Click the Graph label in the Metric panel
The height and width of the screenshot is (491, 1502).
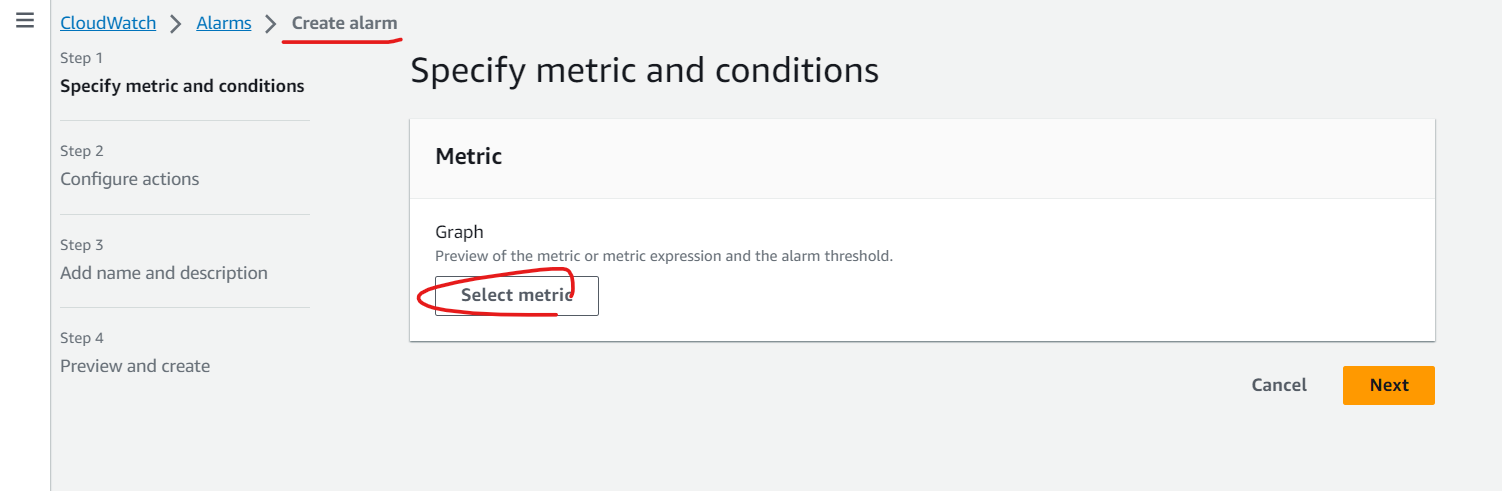(x=460, y=232)
